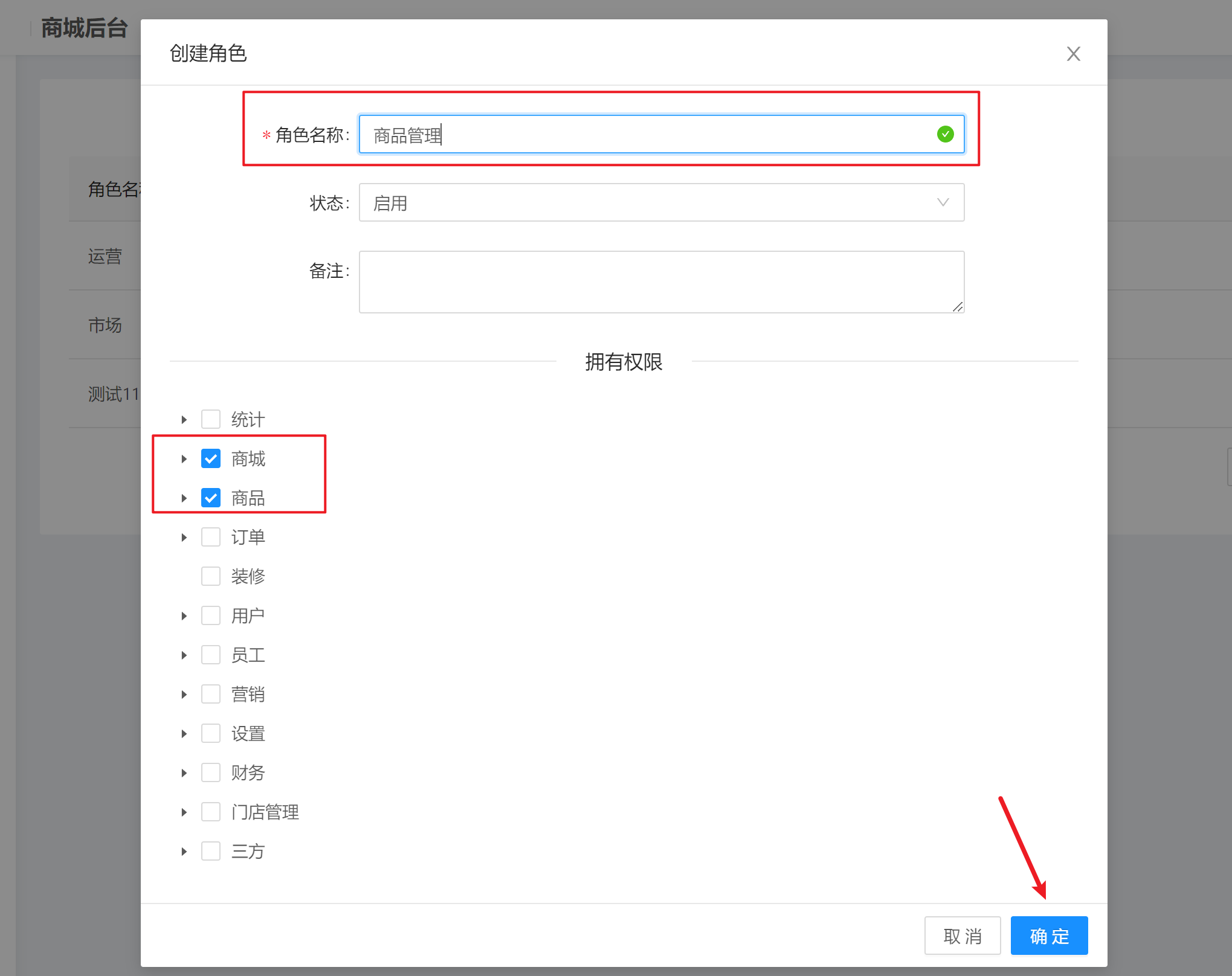Click into the 角色名称 input field
This screenshot has width=1232, height=976.
point(647,135)
